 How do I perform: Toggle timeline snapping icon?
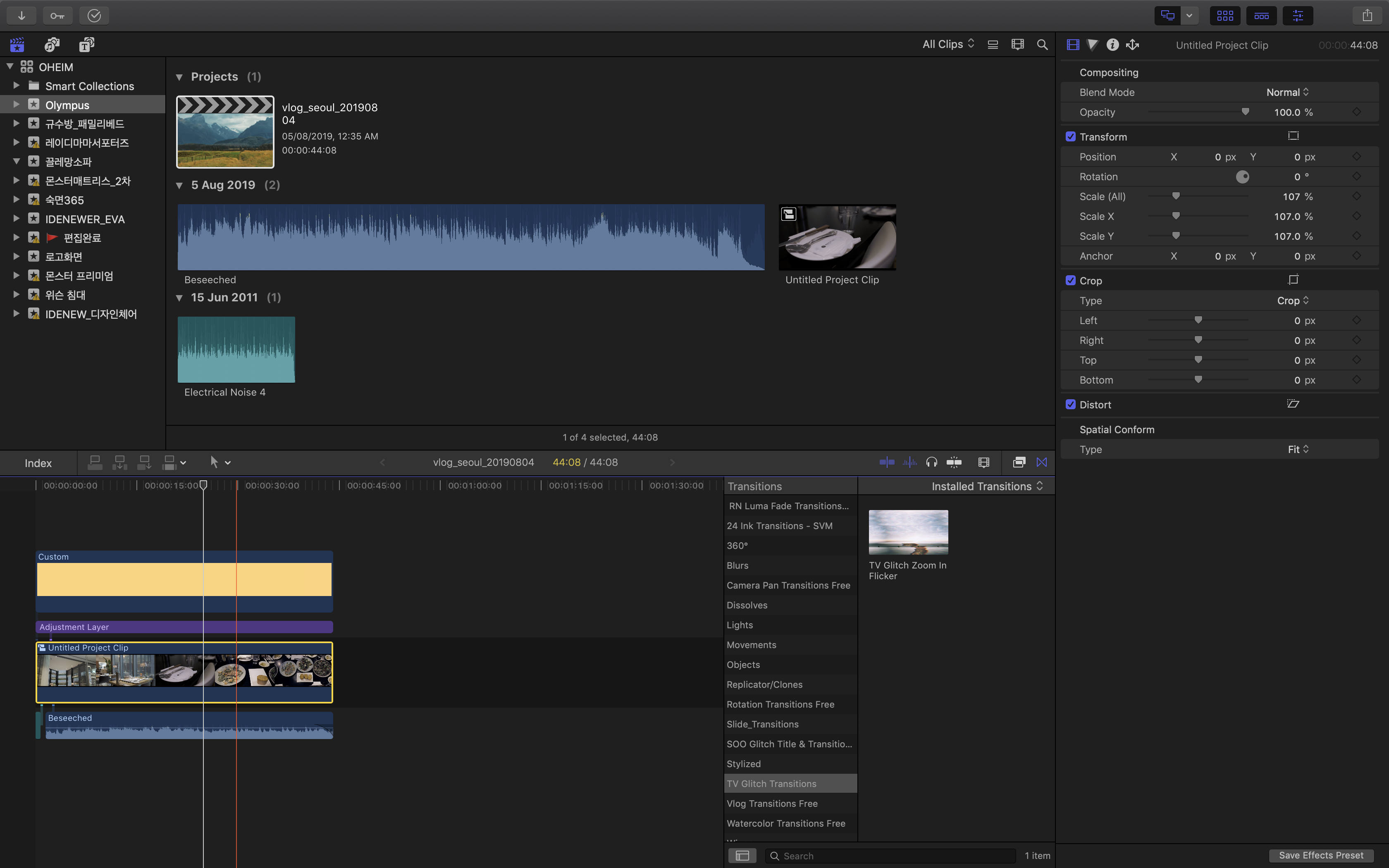(954, 462)
